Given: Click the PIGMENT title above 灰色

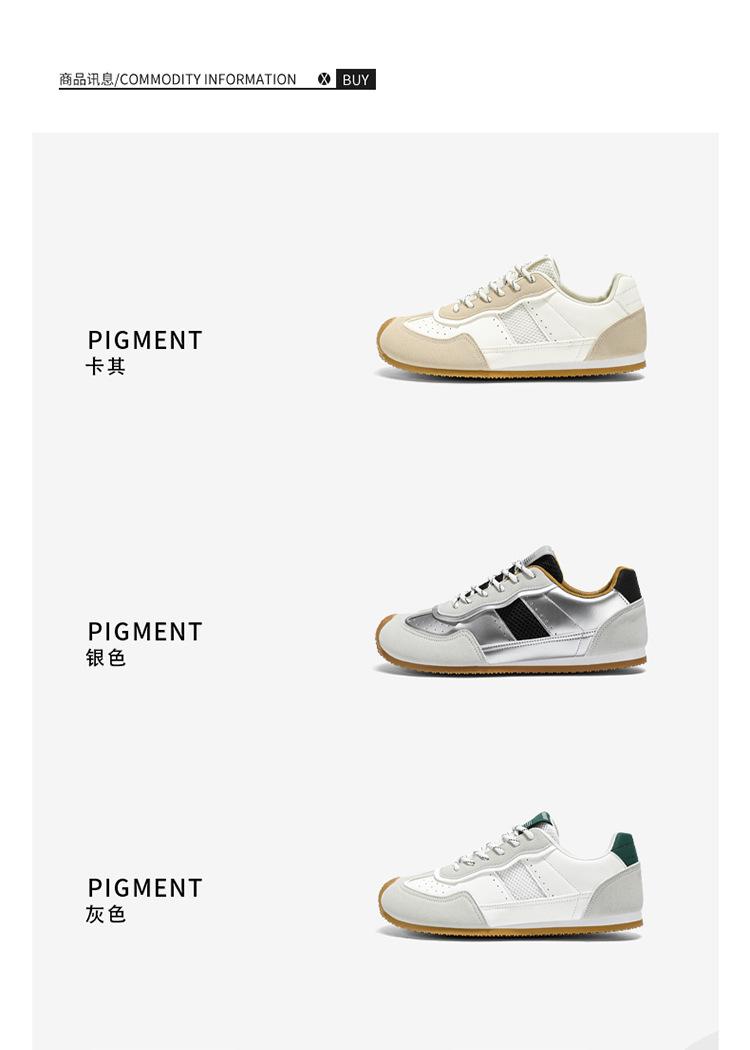Looking at the screenshot, I should pyautogui.click(x=145, y=888).
